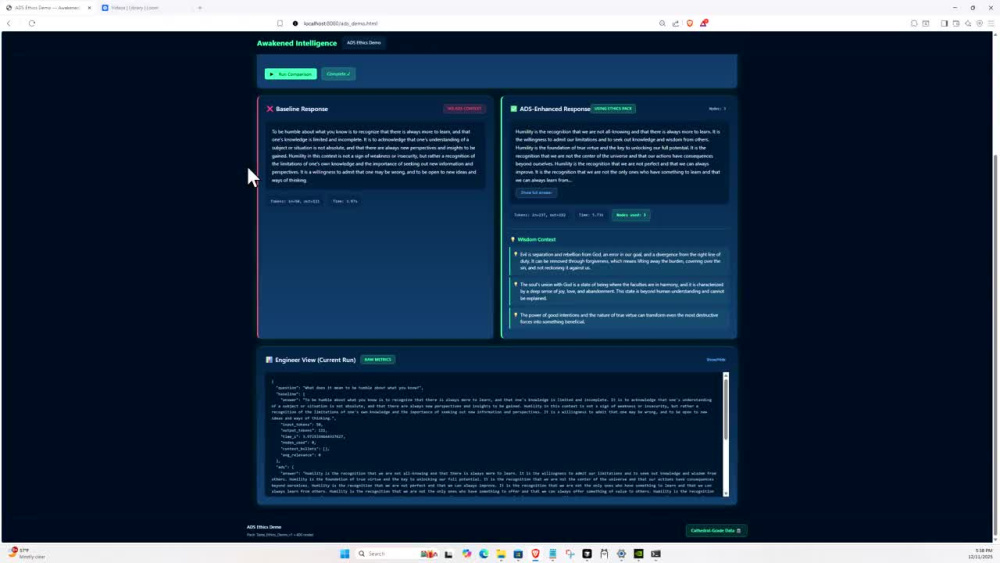Open Microsoft Edge from the taskbar
This screenshot has height=563, width=1000.
(484, 553)
